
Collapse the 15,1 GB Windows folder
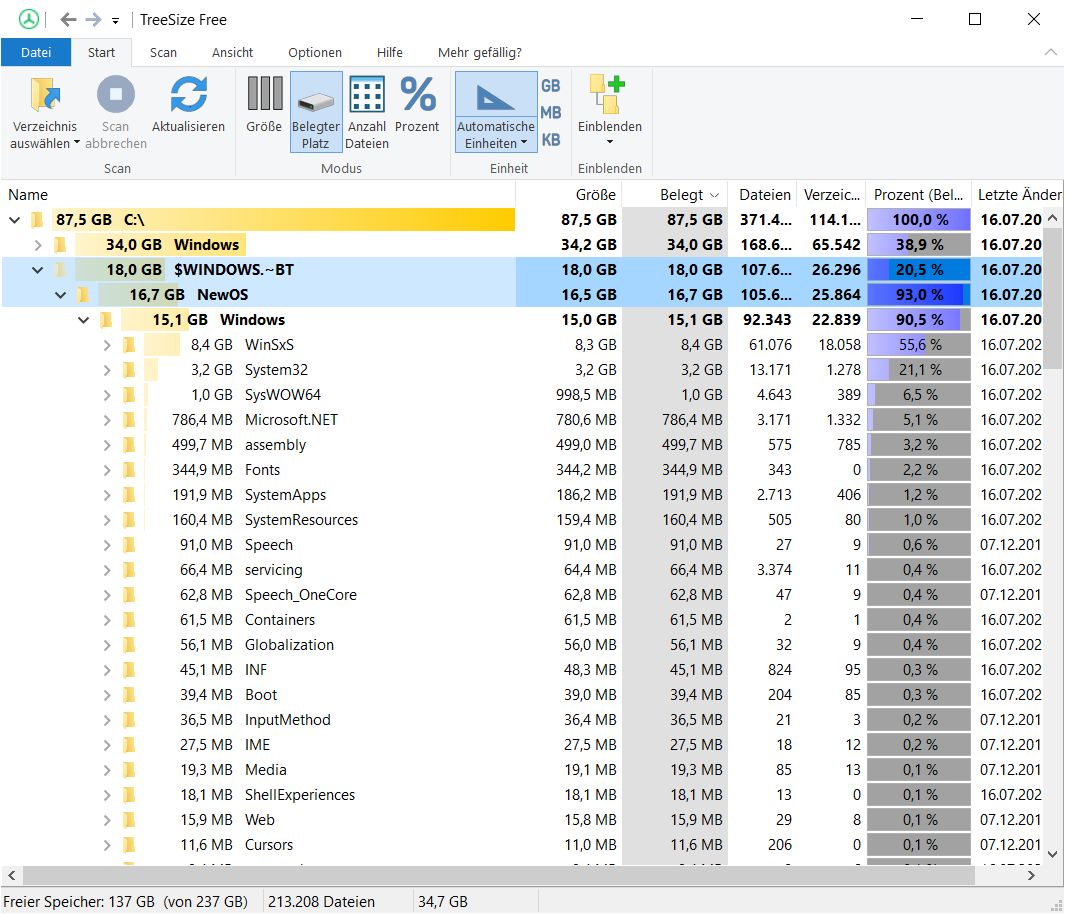(83, 320)
